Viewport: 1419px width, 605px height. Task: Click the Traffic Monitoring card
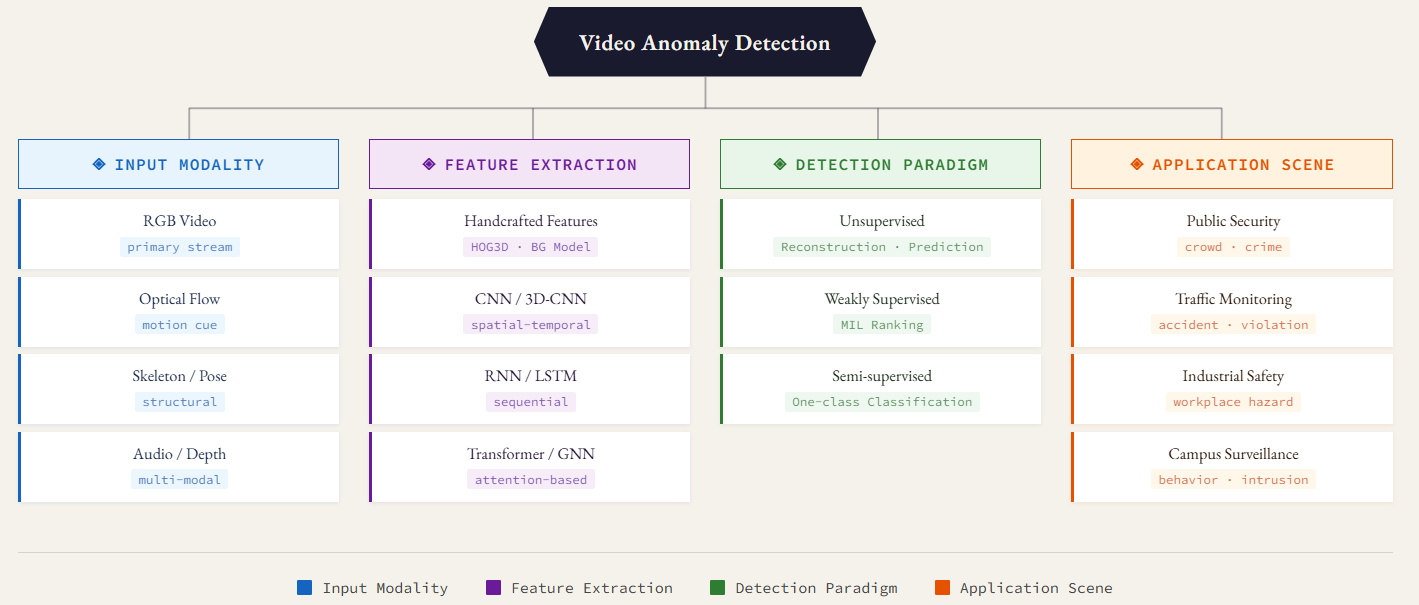pyautogui.click(x=1233, y=311)
